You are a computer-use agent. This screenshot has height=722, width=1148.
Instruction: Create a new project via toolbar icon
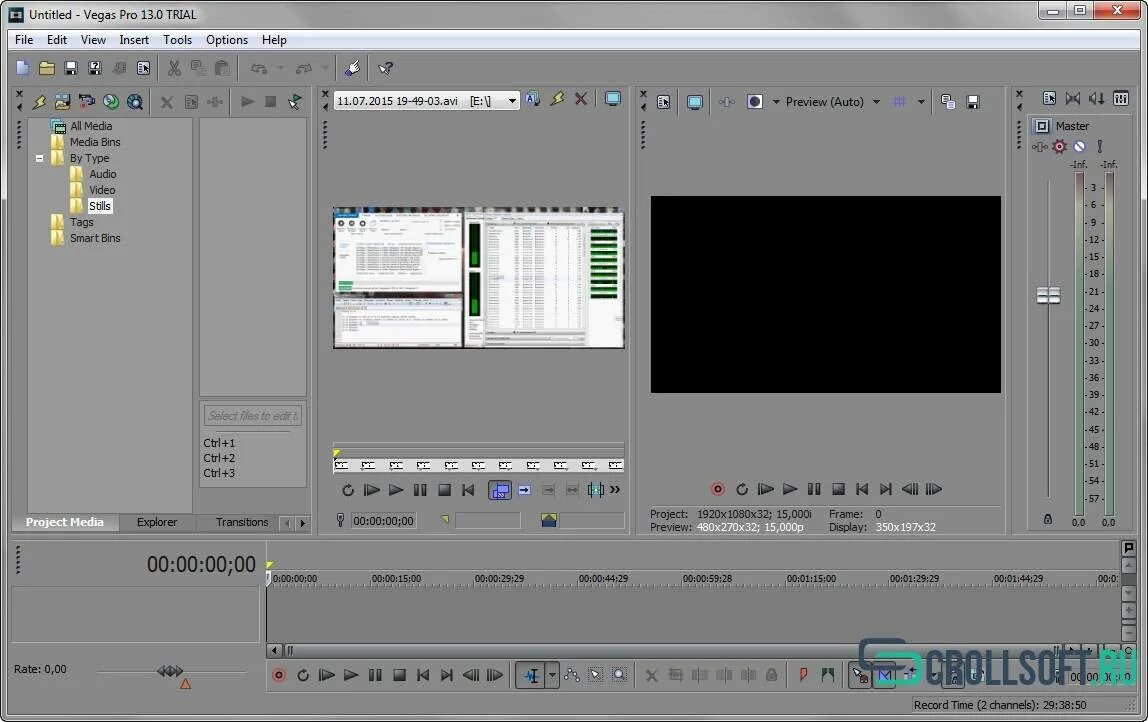coord(23,68)
